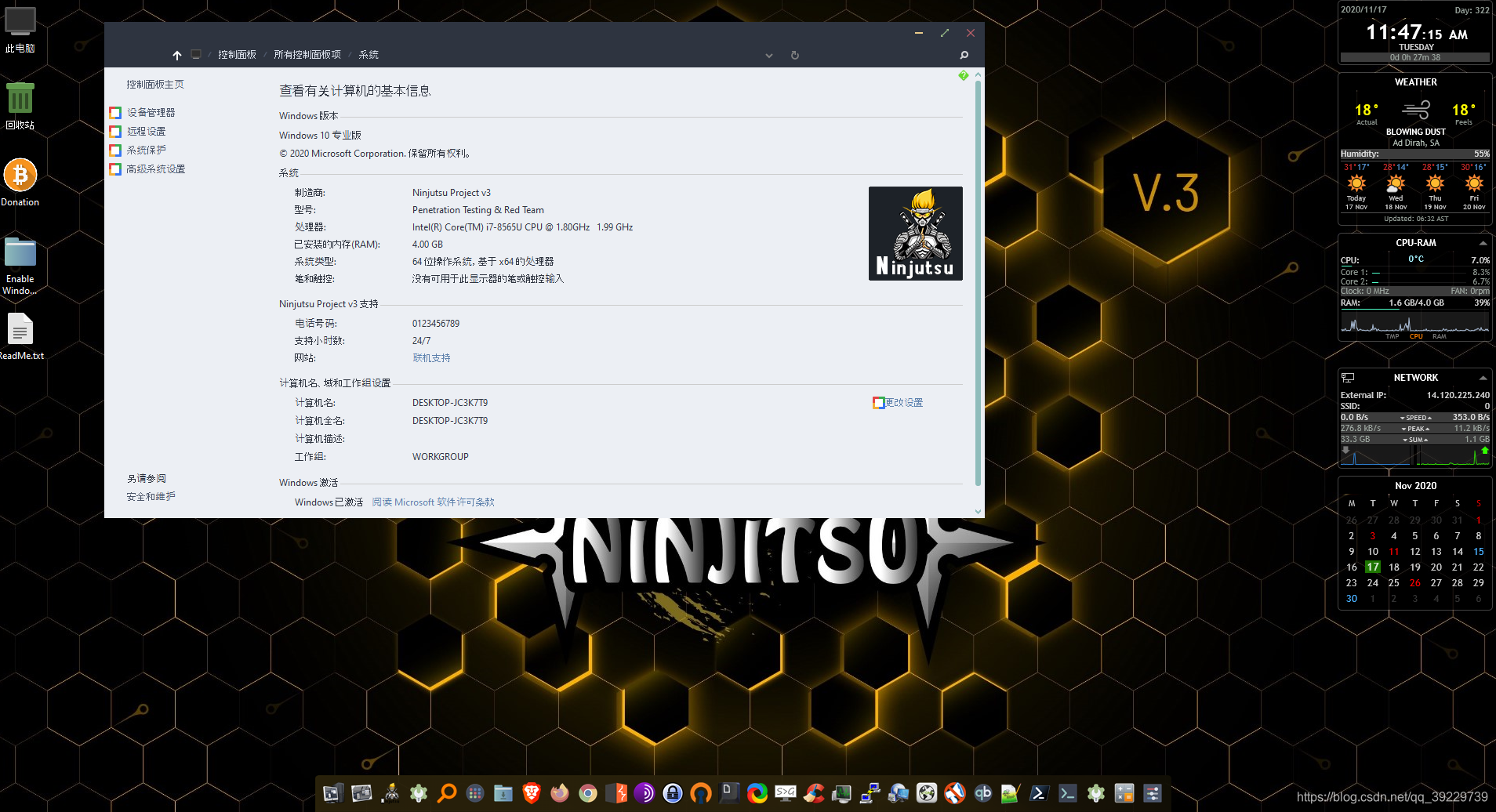Open PowerShell from the dock
The width and height of the screenshot is (1496, 812).
[x=1039, y=793]
